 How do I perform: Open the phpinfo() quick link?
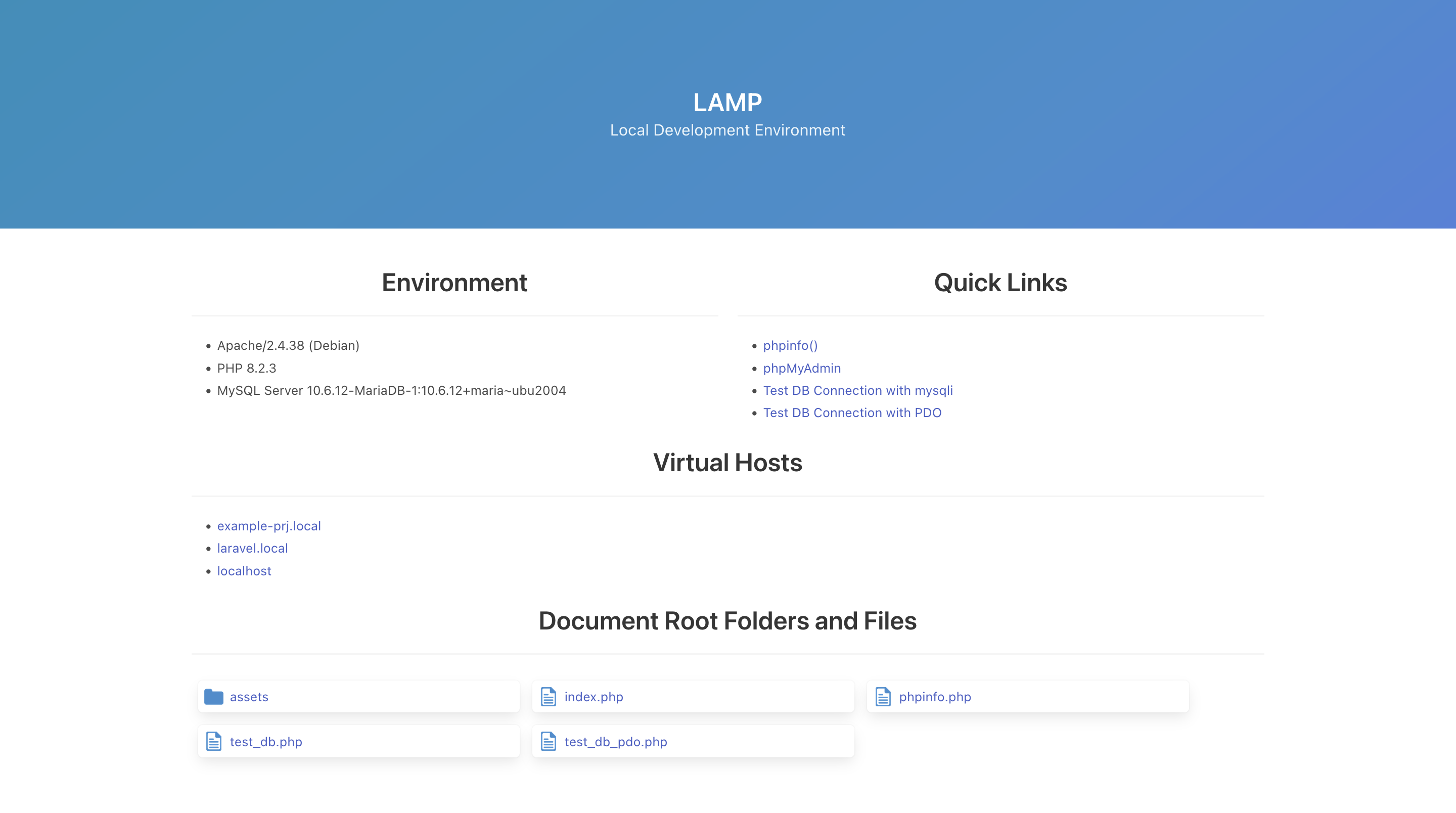pos(790,345)
